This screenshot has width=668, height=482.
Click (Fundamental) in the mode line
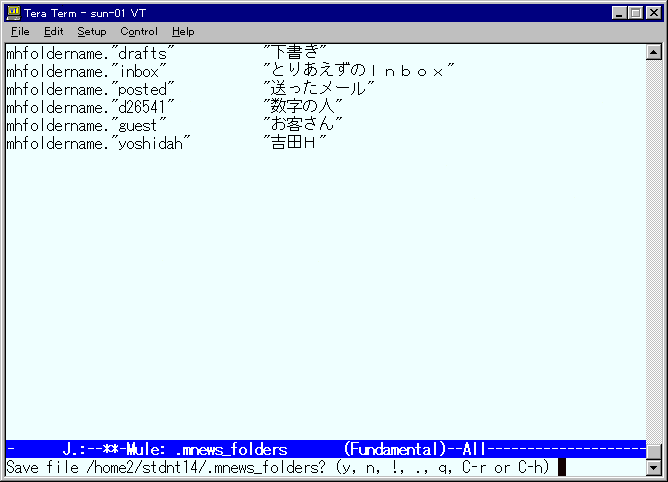[395, 449]
